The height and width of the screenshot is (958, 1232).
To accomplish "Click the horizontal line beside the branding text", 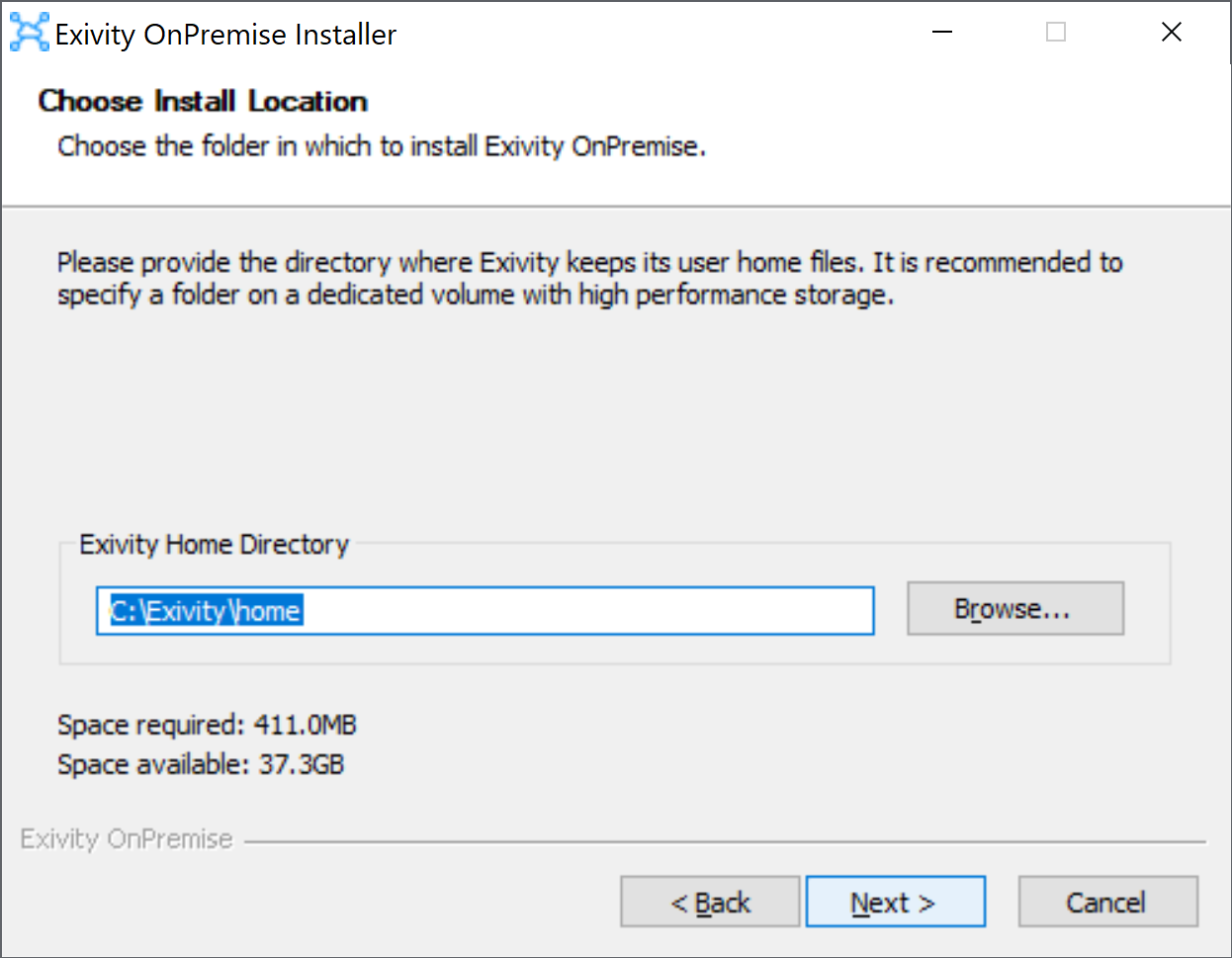I will (725, 842).
